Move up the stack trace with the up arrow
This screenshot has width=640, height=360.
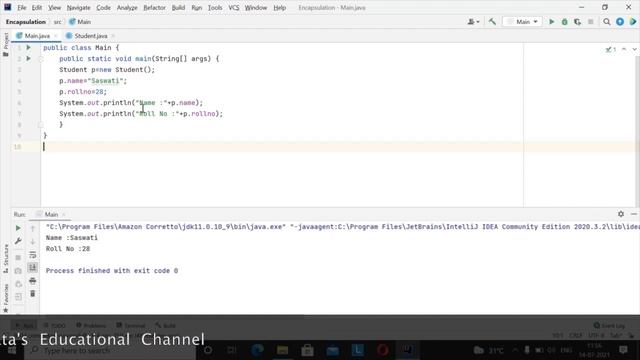(33, 229)
